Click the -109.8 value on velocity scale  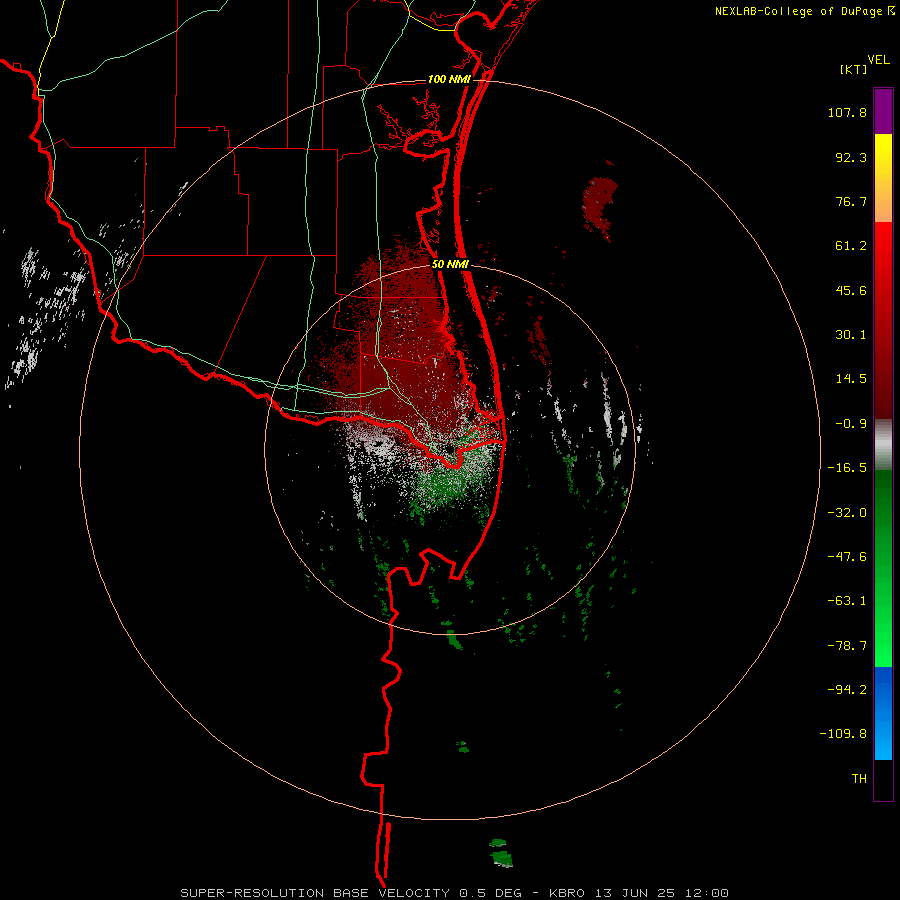click(x=843, y=734)
